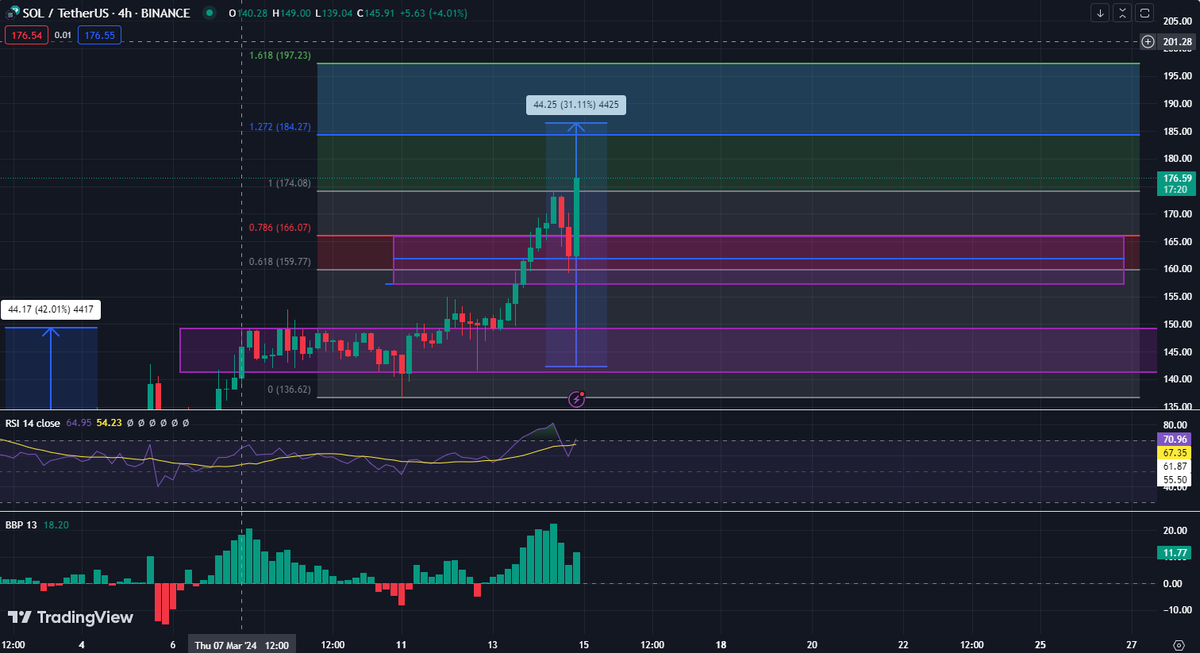Screen dimensions: 1200x653
Task: Select the RSI 14 close indicator legend
Action: 33,423
